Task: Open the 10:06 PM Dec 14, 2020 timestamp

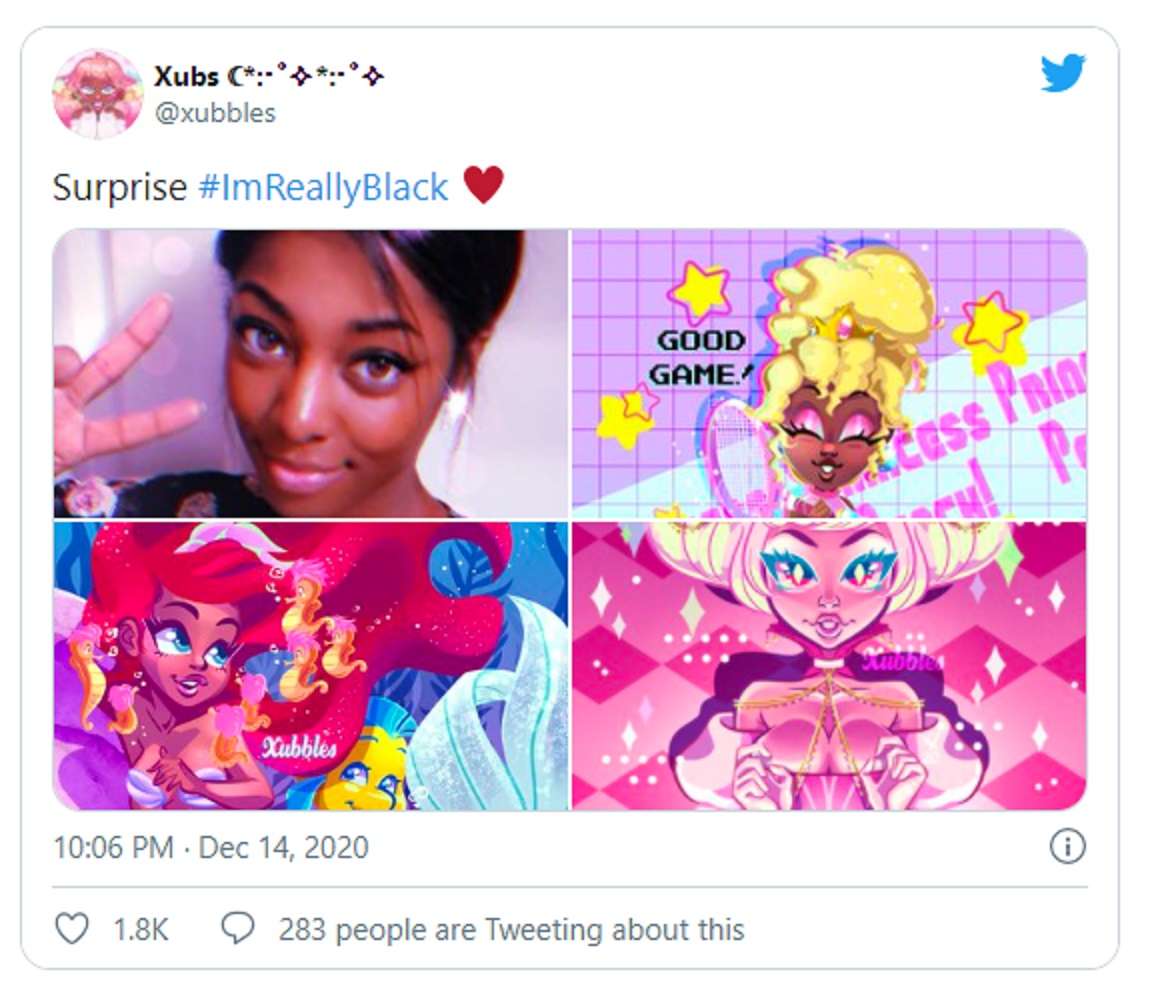Action: pyautogui.click(x=210, y=847)
